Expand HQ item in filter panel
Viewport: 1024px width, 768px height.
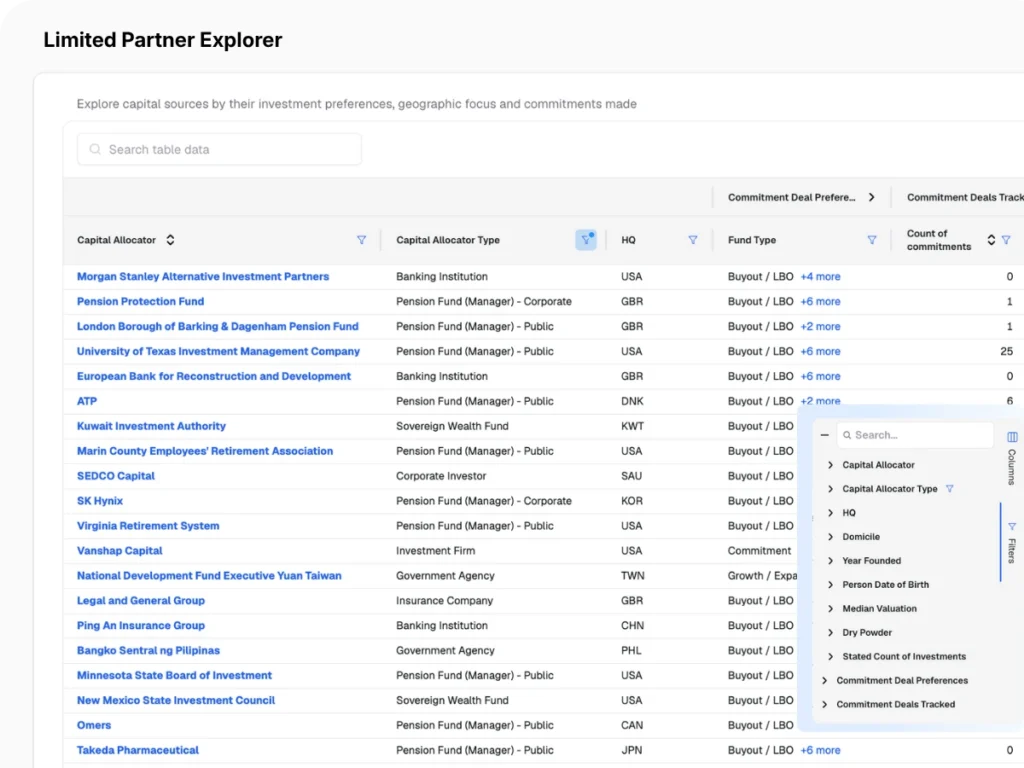830,513
